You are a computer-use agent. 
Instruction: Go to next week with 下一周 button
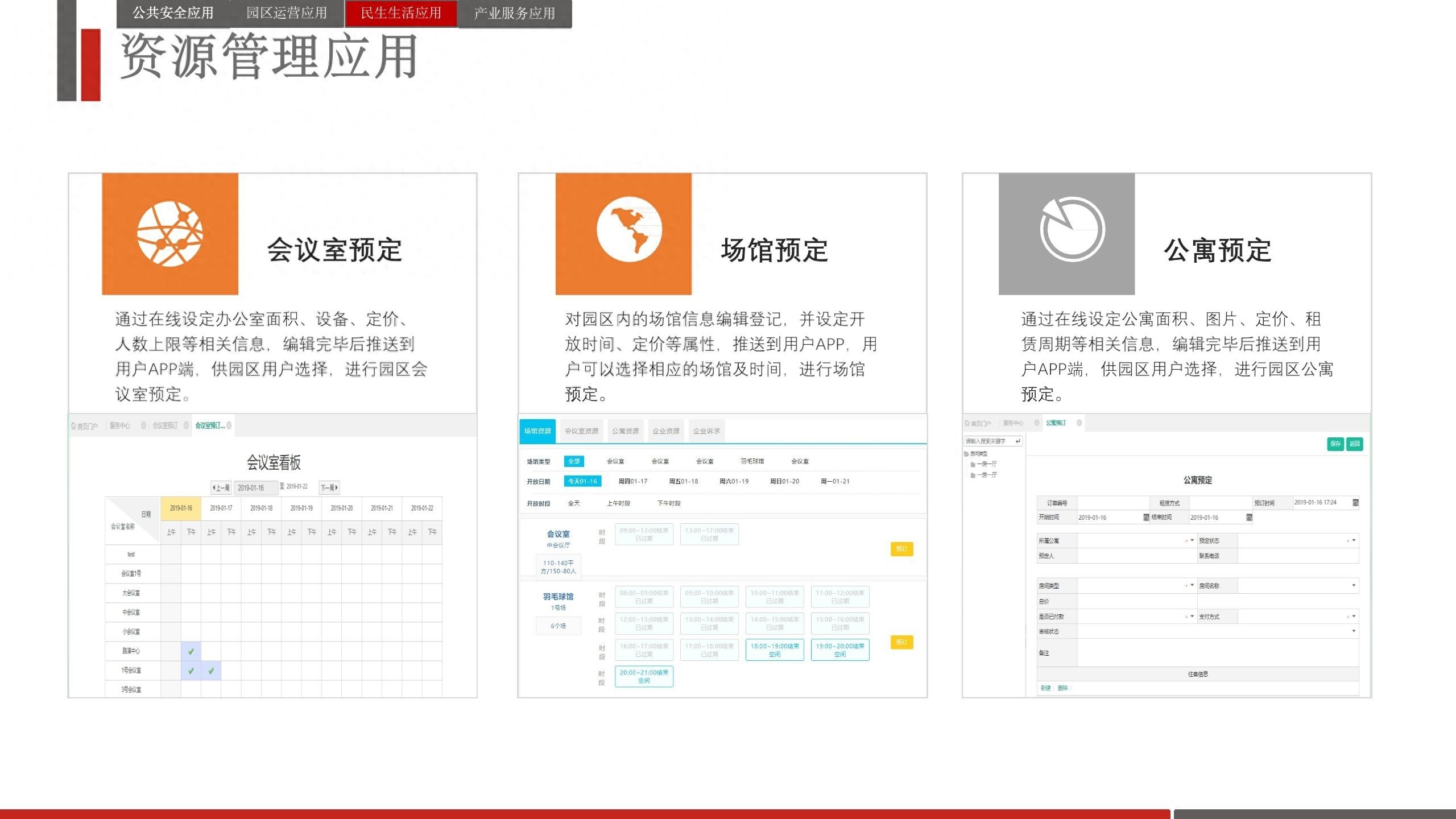click(x=329, y=487)
